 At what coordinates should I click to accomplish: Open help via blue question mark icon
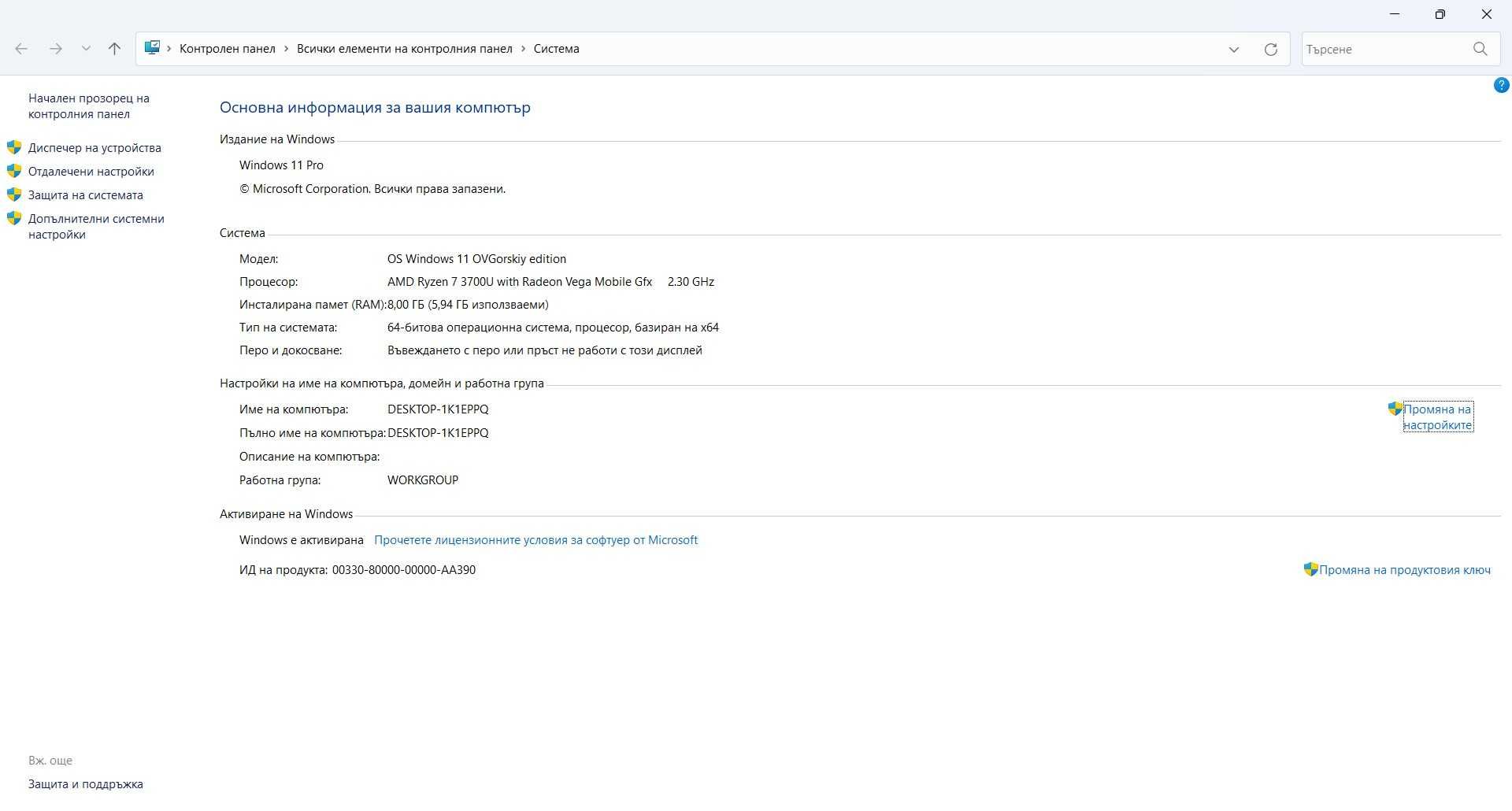tap(1501, 85)
